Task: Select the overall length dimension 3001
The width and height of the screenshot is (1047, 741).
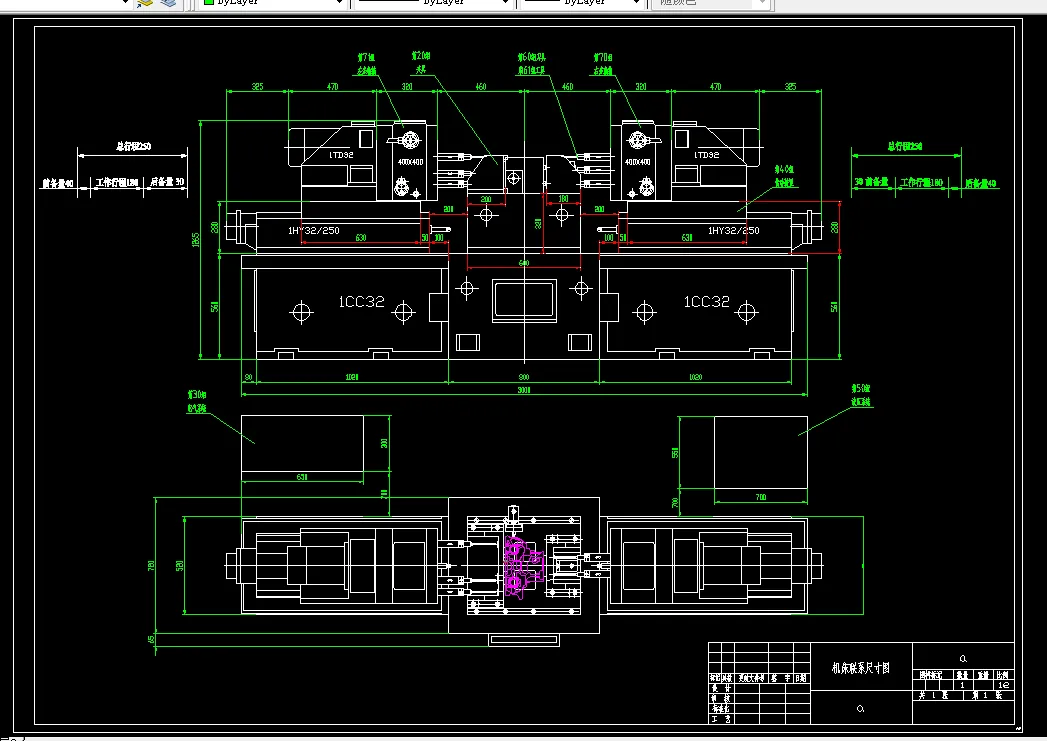Action: [x=524, y=390]
